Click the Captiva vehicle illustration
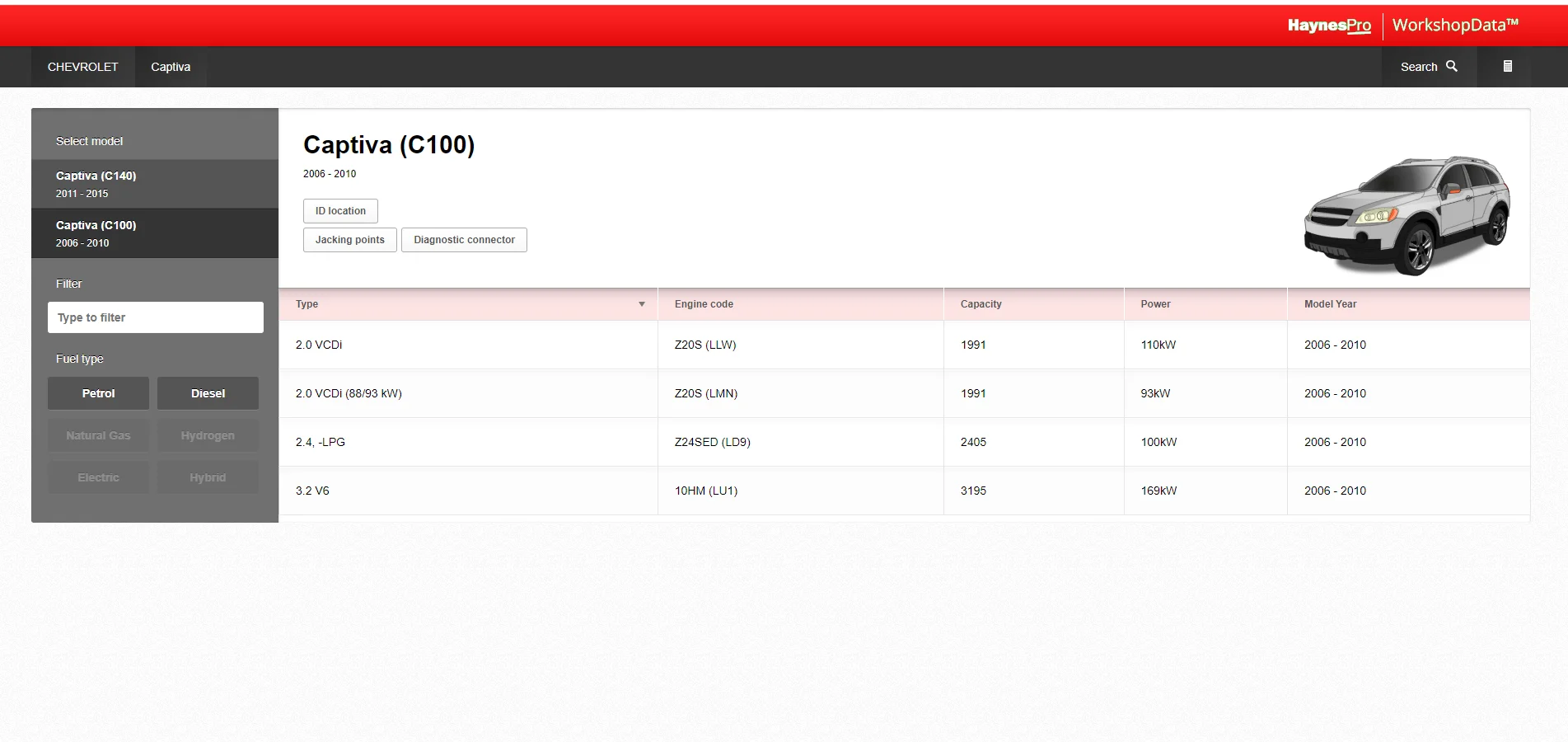This screenshot has height=742, width=1568. (1407, 215)
